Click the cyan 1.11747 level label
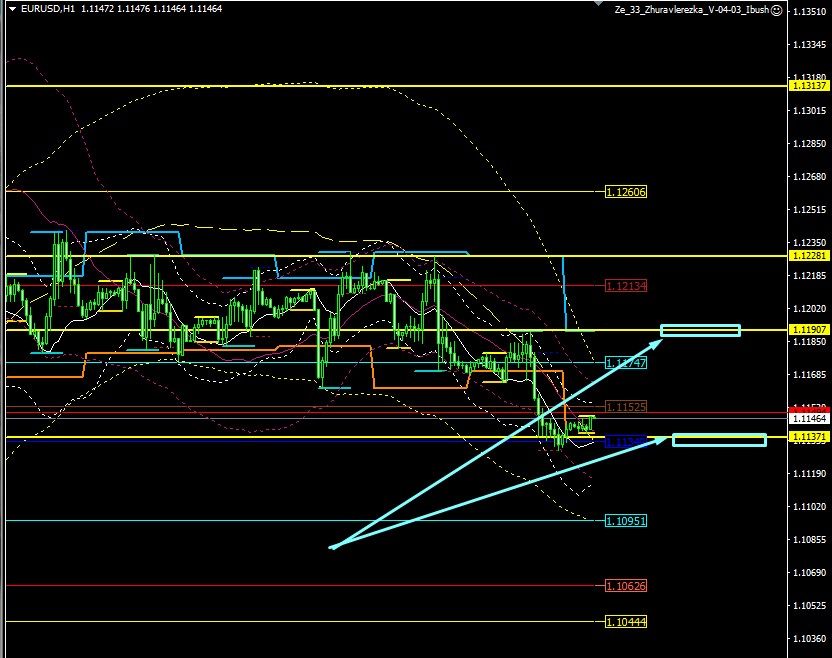The height and width of the screenshot is (658, 832). coord(626,362)
